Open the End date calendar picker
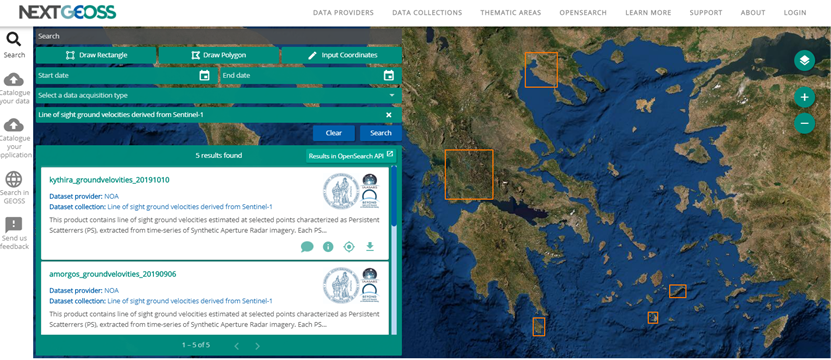The height and width of the screenshot is (360, 831). pos(388,75)
